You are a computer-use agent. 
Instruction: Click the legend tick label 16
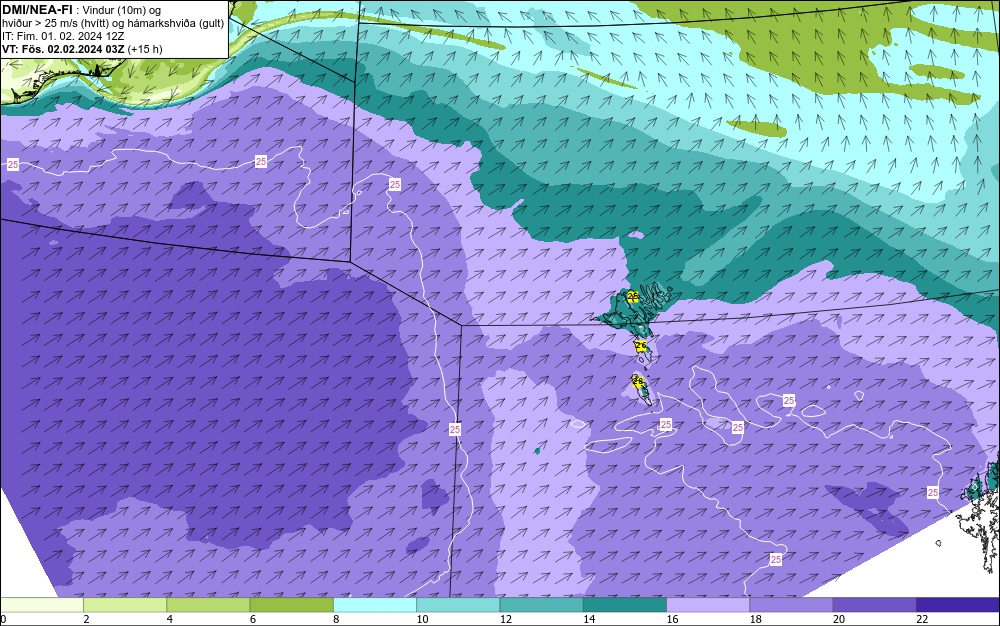[x=672, y=619]
